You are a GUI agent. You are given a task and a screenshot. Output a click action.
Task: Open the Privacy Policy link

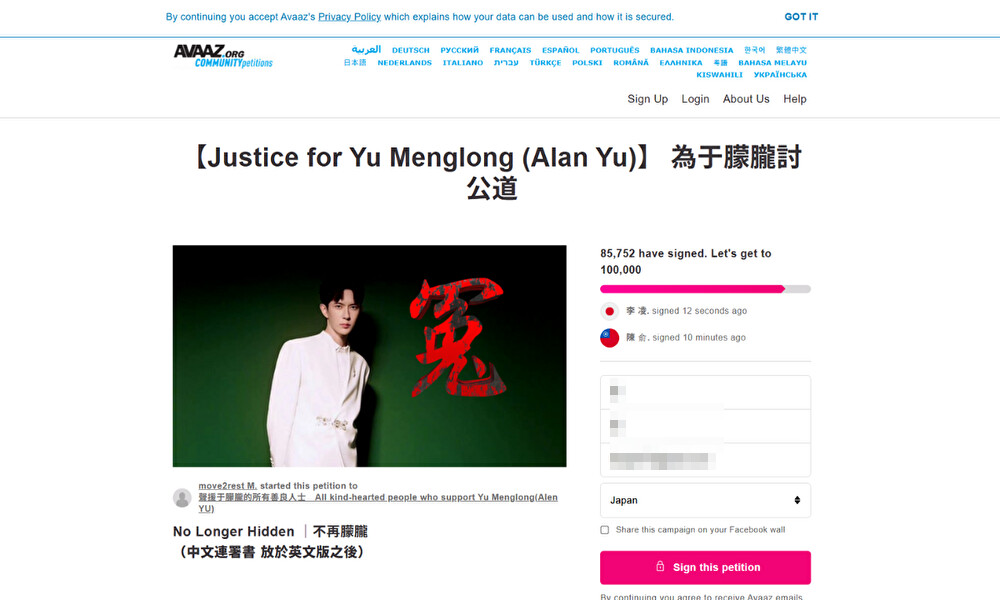(x=349, y=17)
